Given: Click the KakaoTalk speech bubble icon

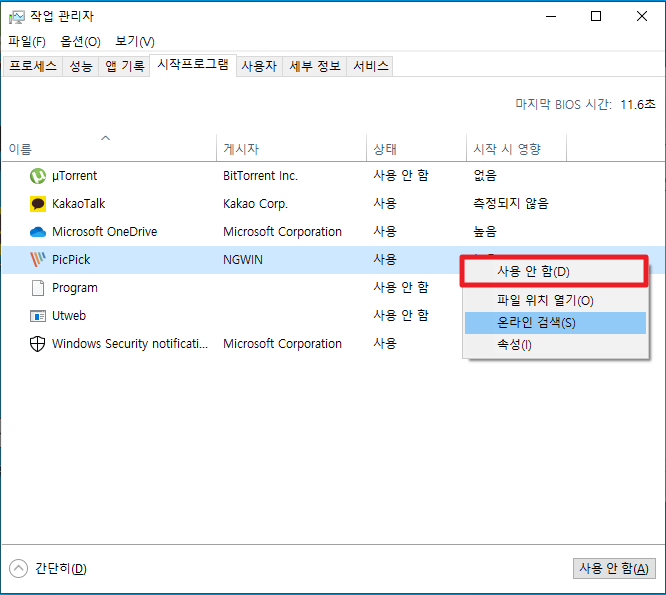Looking at the screenshot, I should point(38,204).
